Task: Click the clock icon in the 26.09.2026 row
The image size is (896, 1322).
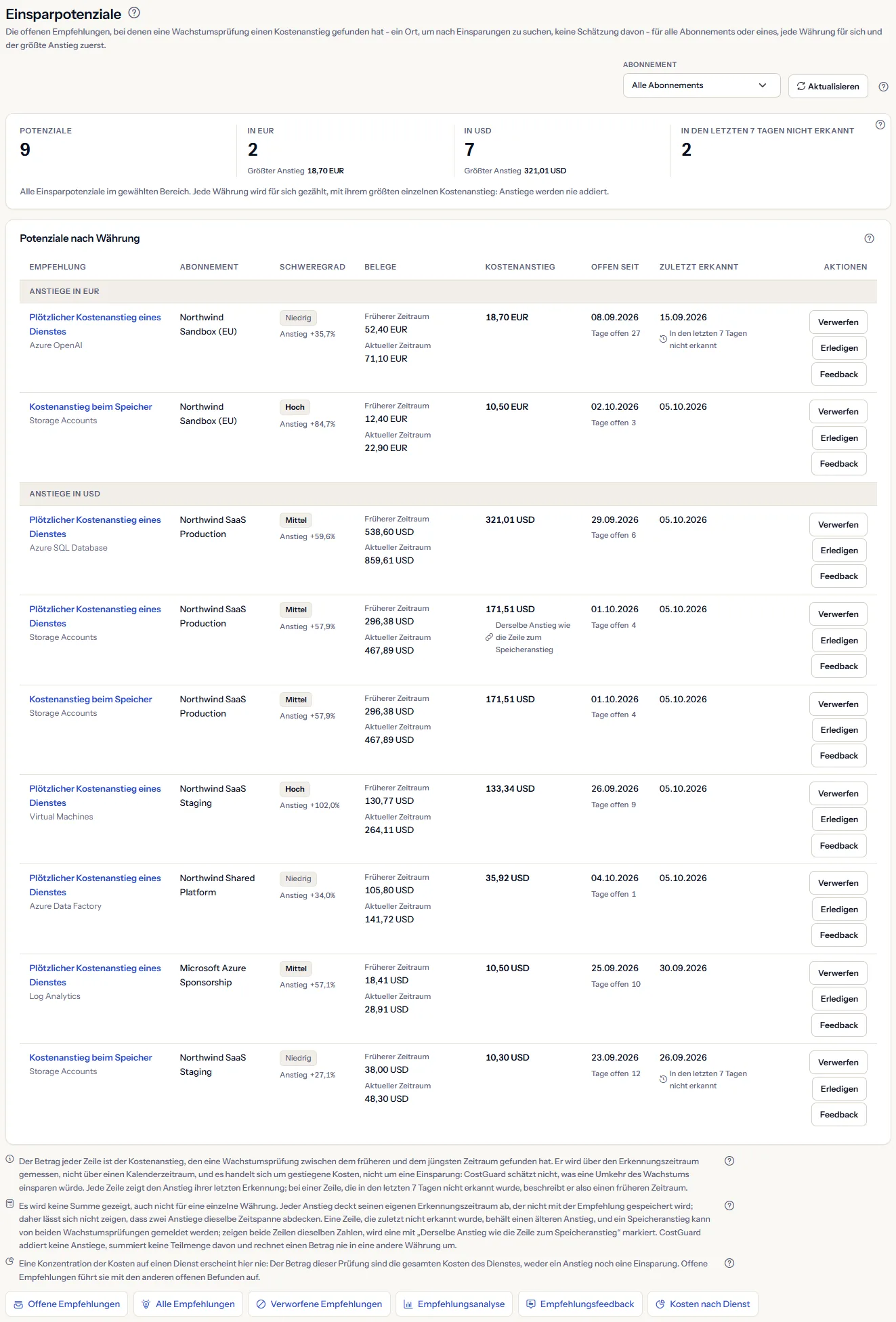Action: coord(663,1080)
